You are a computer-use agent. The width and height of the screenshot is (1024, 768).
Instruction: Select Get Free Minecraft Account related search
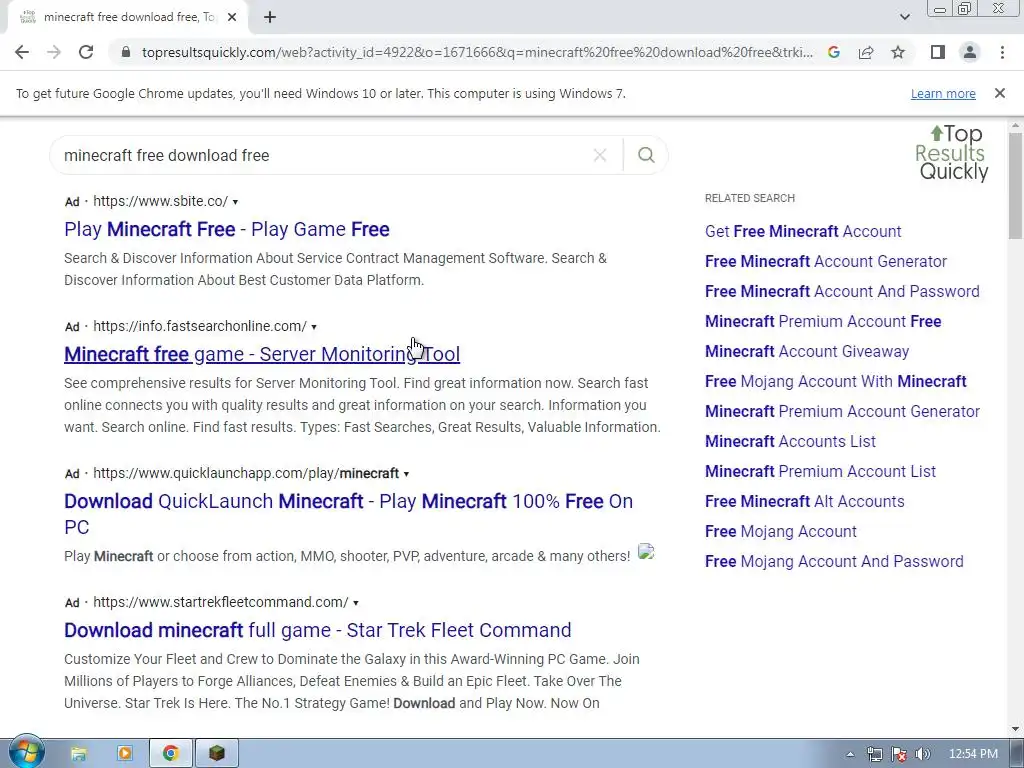803,231
